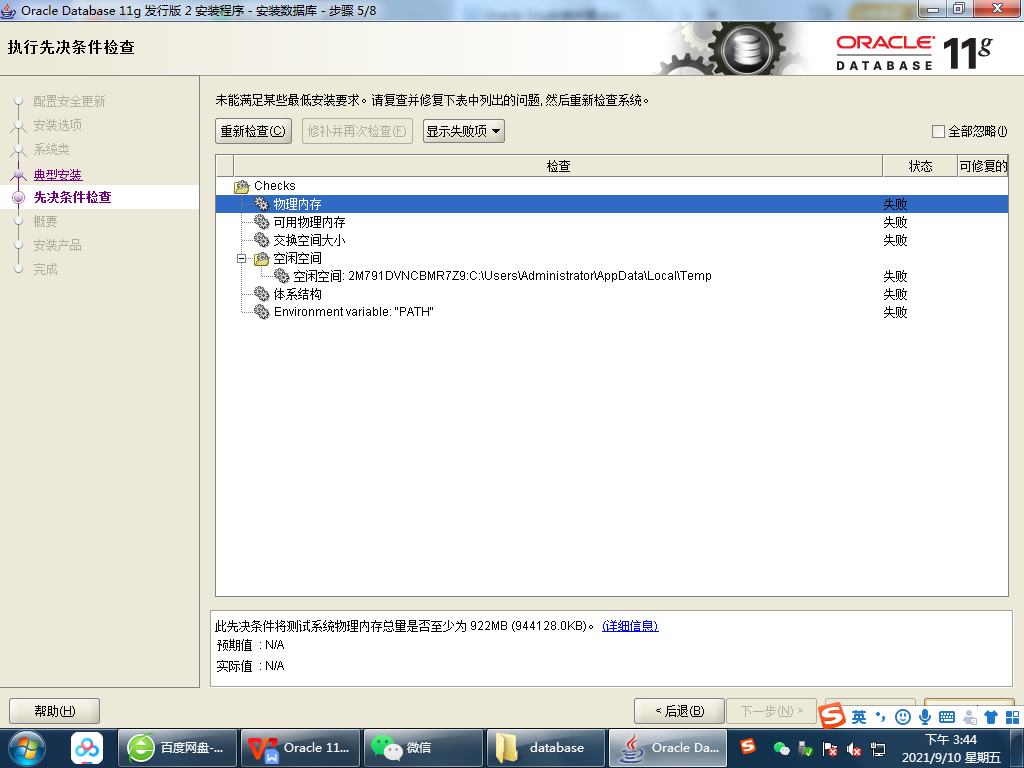
Task: Click the Sogou S logo on IME bar
Action: 833,716
